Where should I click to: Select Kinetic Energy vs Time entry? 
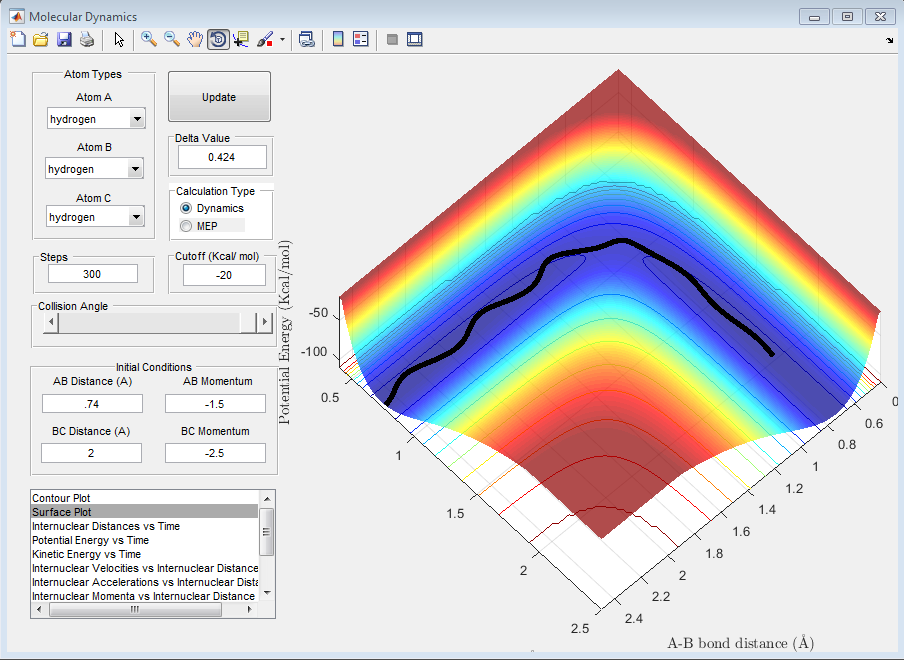click(87, 554)
